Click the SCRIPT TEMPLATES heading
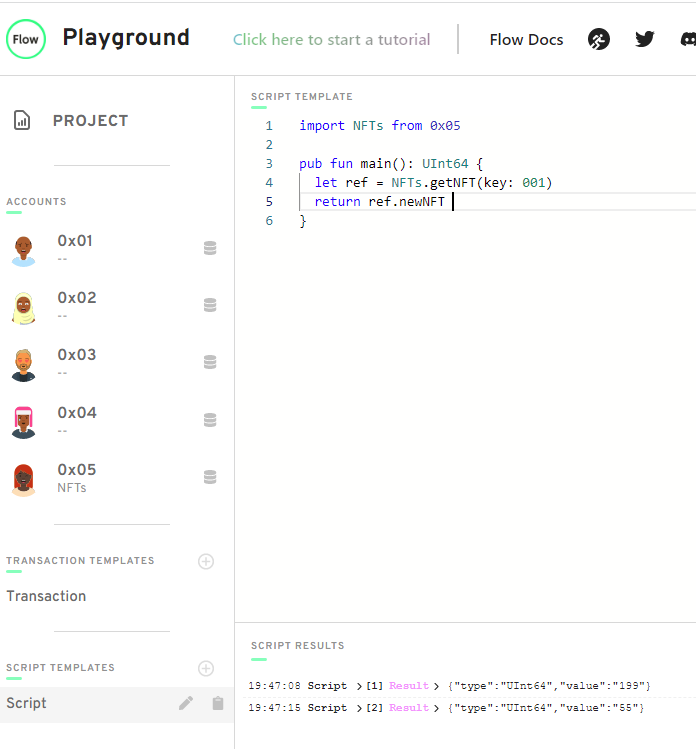The height and width of the screenshot is (749, 696). (x=60, y=668)
